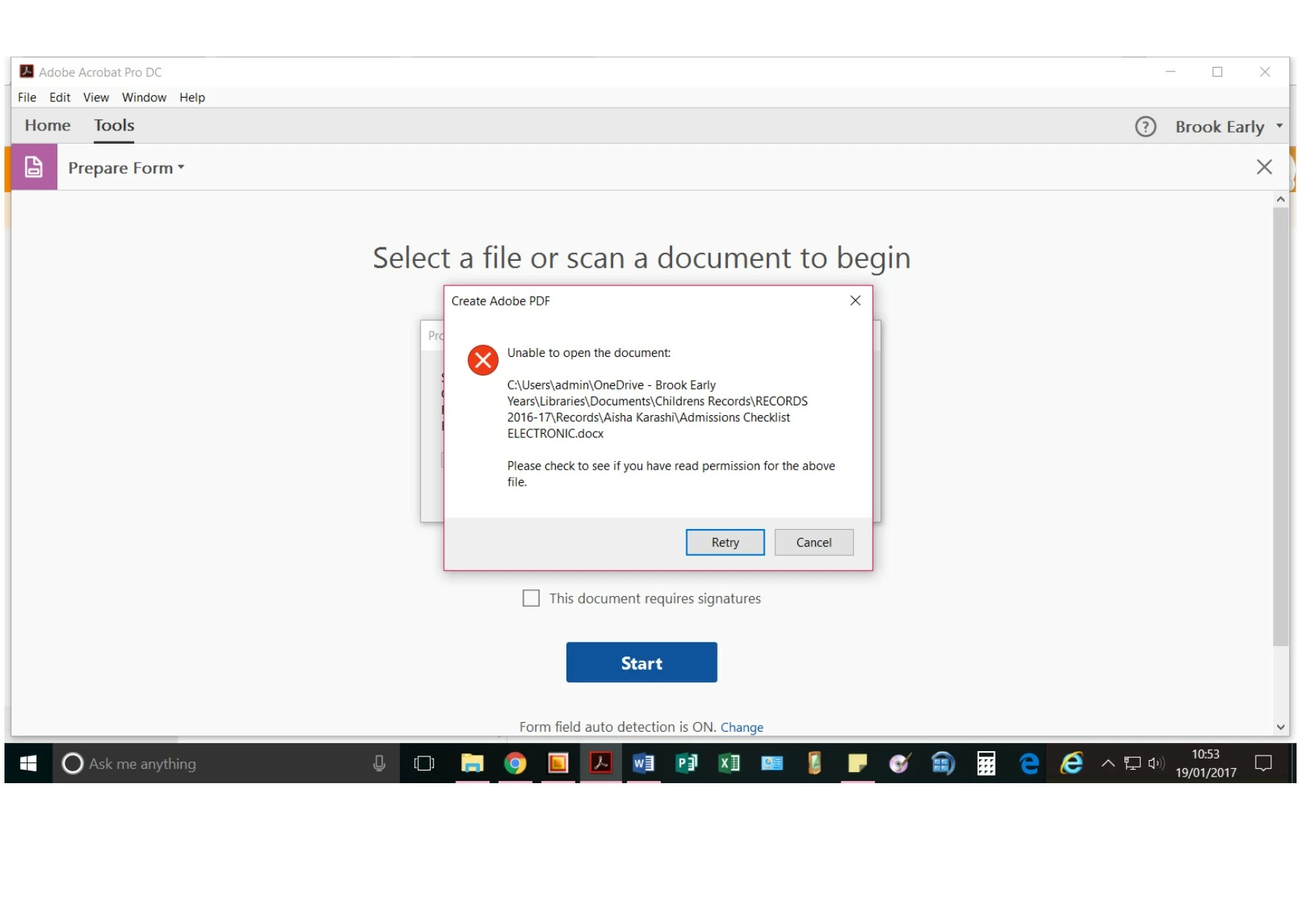Open Microsoft Publisher from the taskbar

click(686, 763)
